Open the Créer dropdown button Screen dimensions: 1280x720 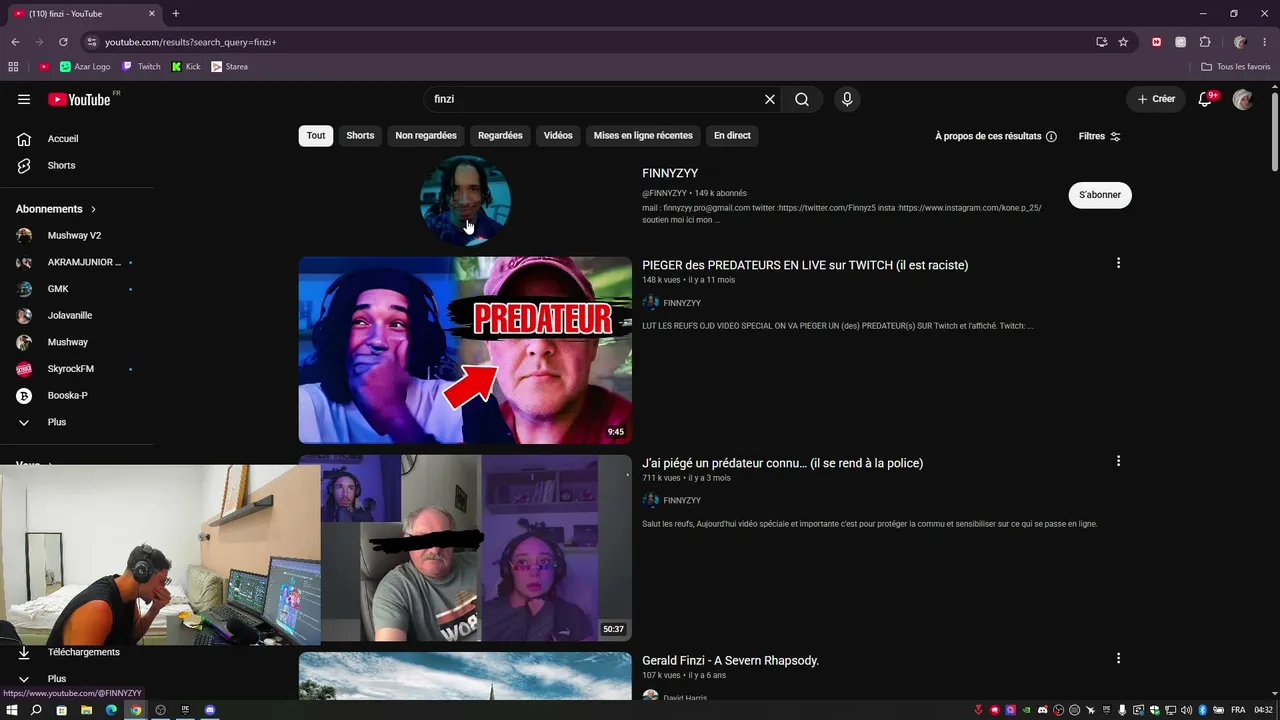click(1156, 99)
